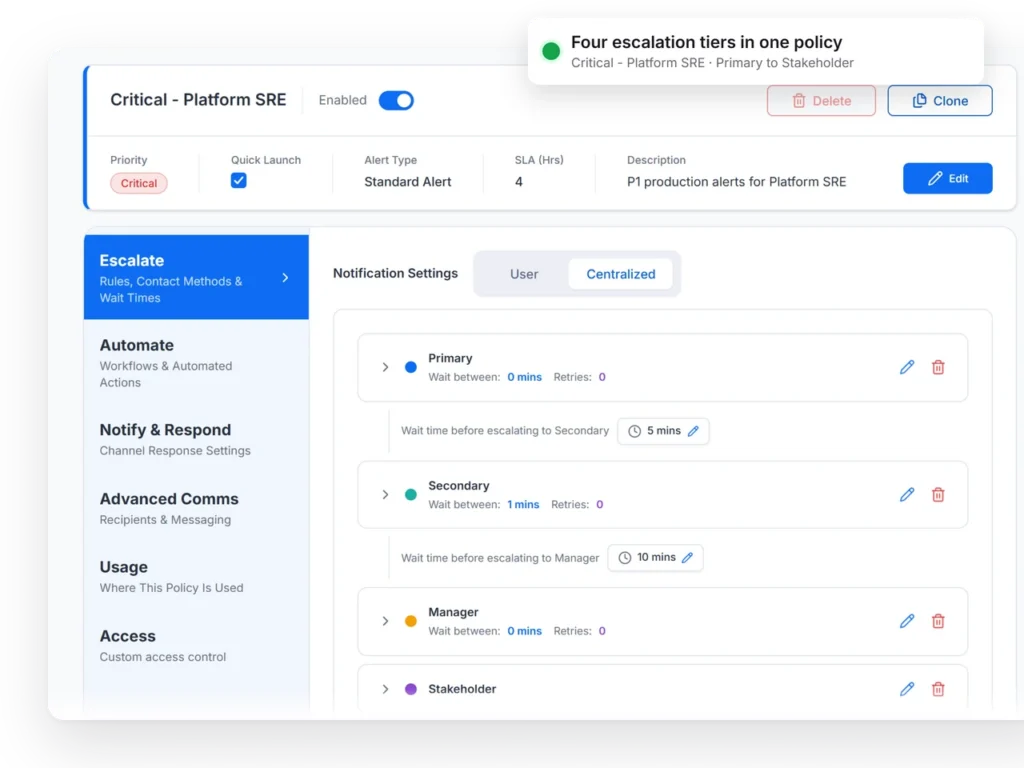Click Wait time before escalating to Secondary text
Image resolution: width=1024 pixels, height=768 pixels.
[505, 431]
